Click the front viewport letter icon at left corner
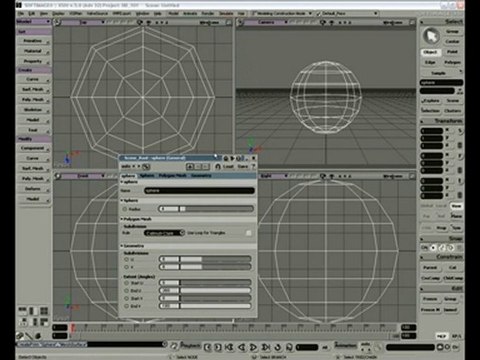Screen dimensions: 480x360 pos(57,176)
